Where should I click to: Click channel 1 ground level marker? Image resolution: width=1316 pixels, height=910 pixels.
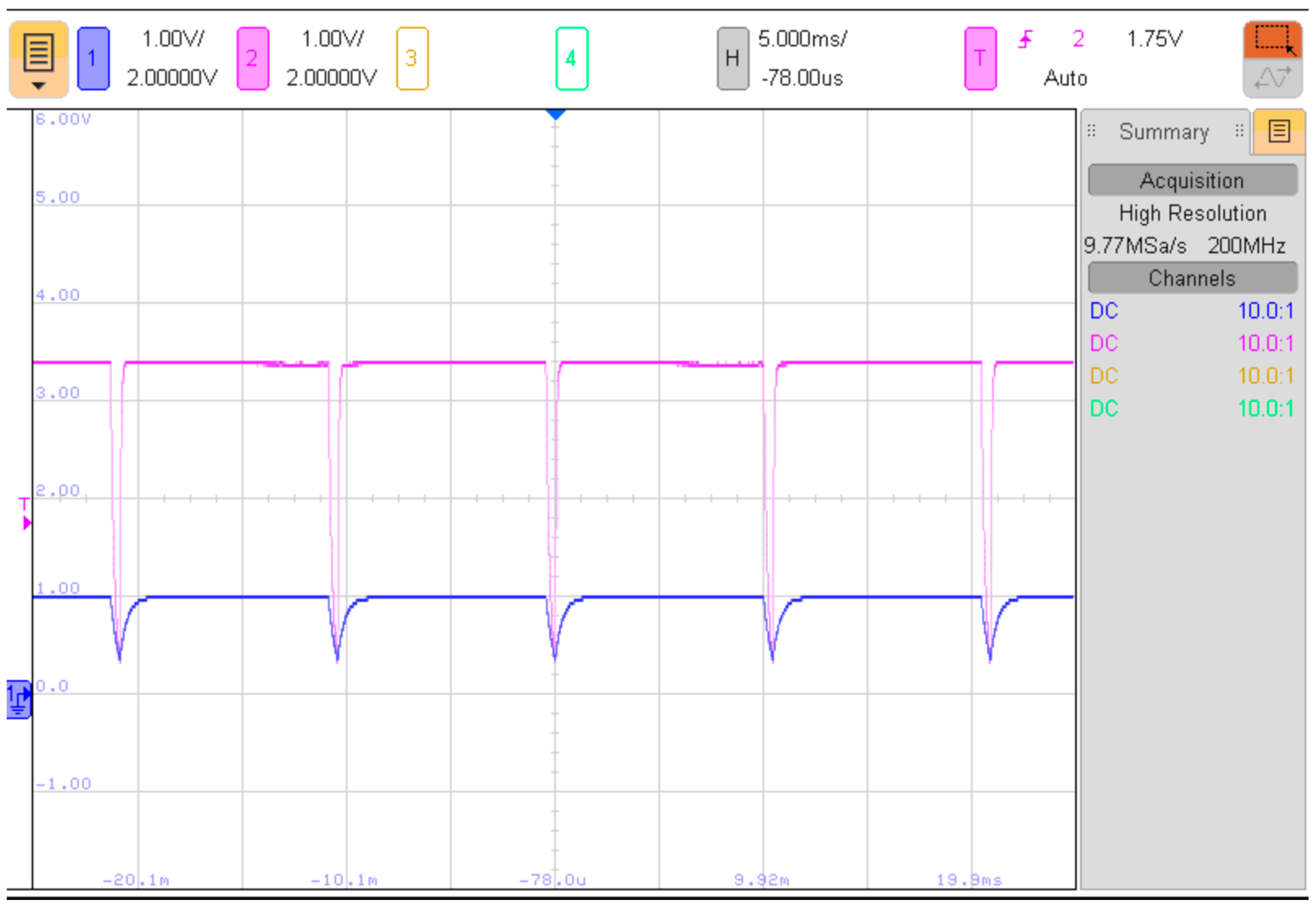pos(19,700)
